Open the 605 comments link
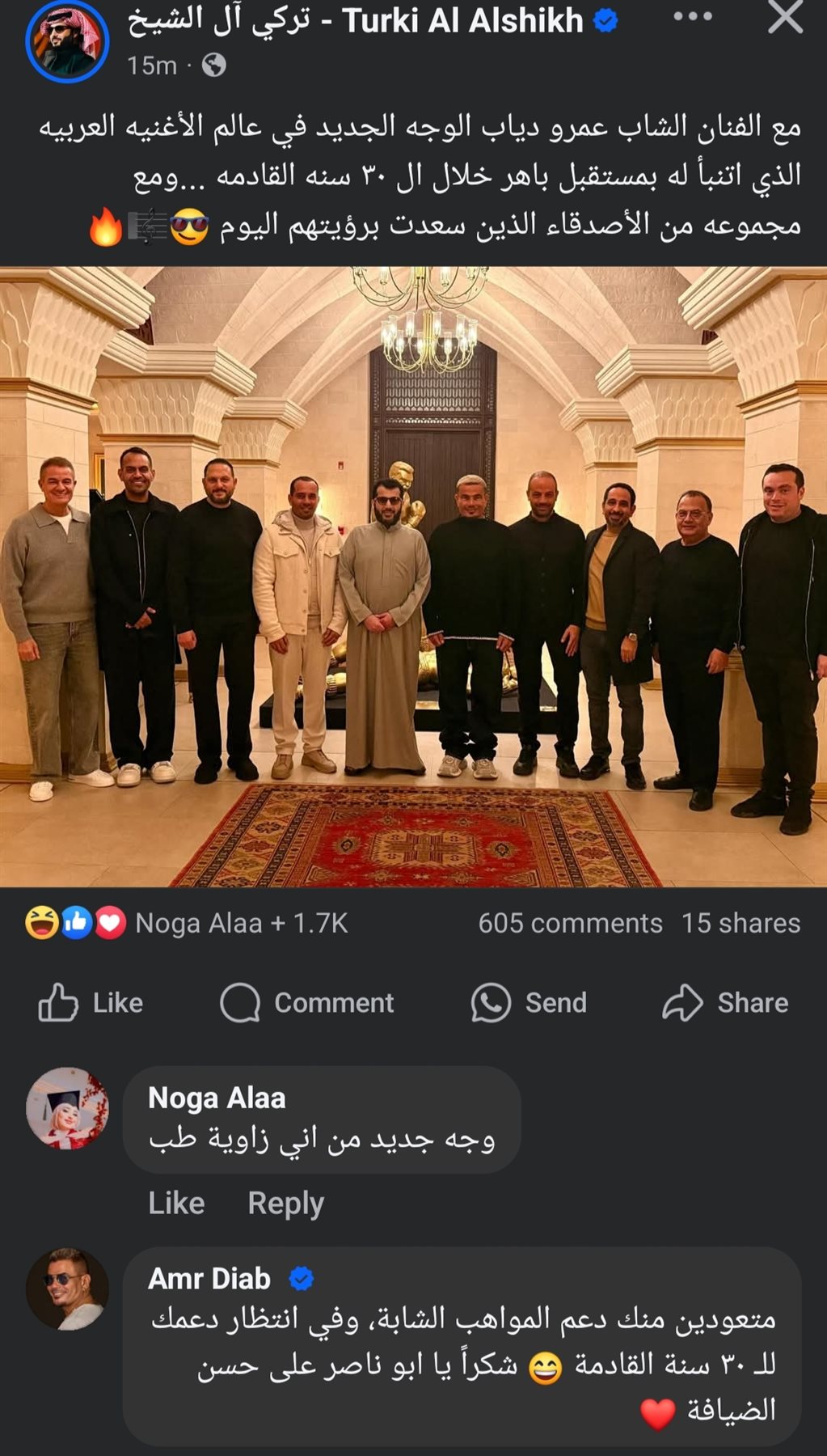Viewport: 827px width, 1456px height. [570, 923]
